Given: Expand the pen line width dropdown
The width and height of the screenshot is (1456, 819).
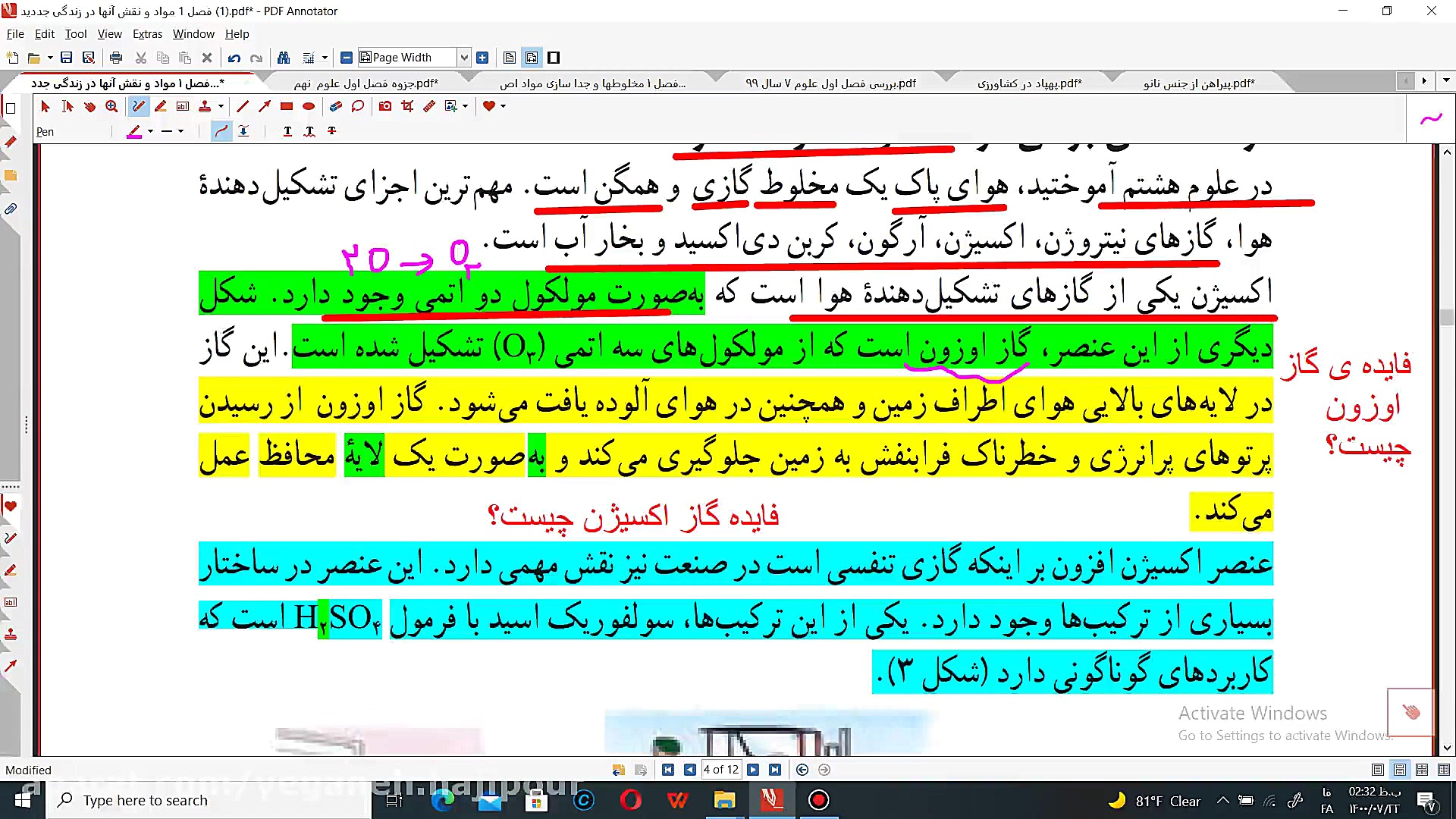Looking at the screenshot, I should (x=180, y=131).
